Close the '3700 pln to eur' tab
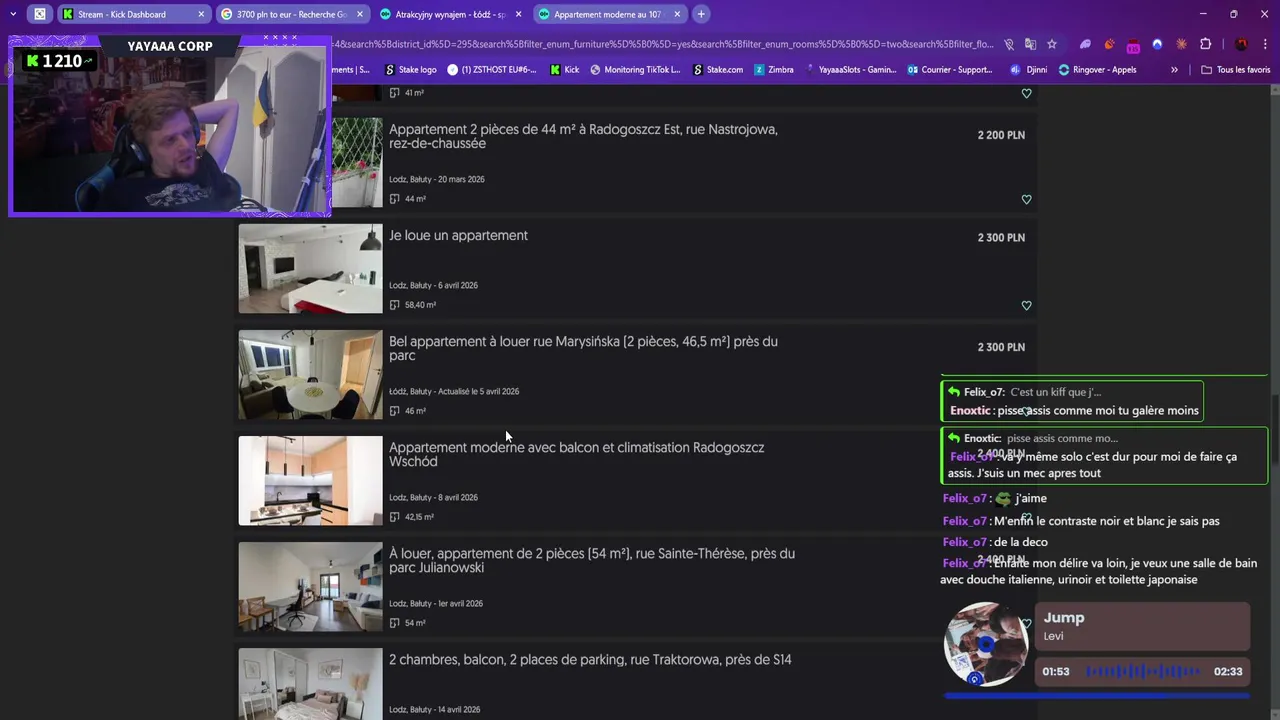Screen dimensions: 1280x720 pyautogui.click(x=360, y=14)
